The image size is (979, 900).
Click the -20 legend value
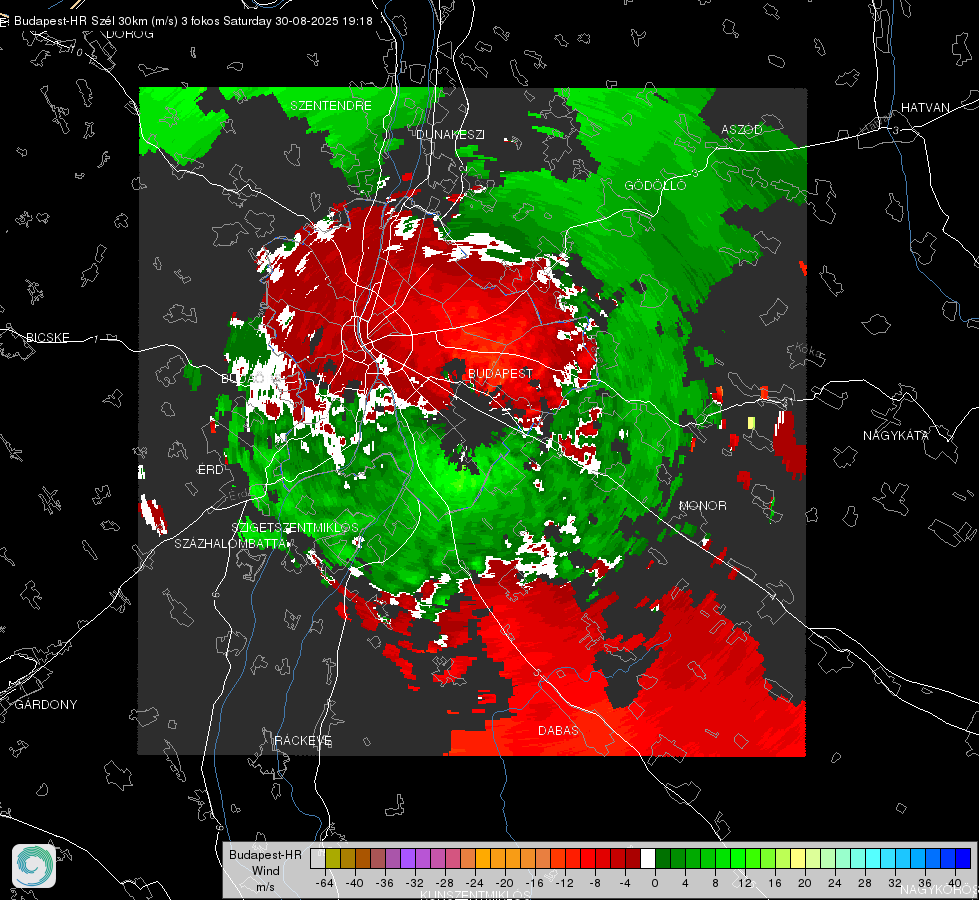click(504, 883)
